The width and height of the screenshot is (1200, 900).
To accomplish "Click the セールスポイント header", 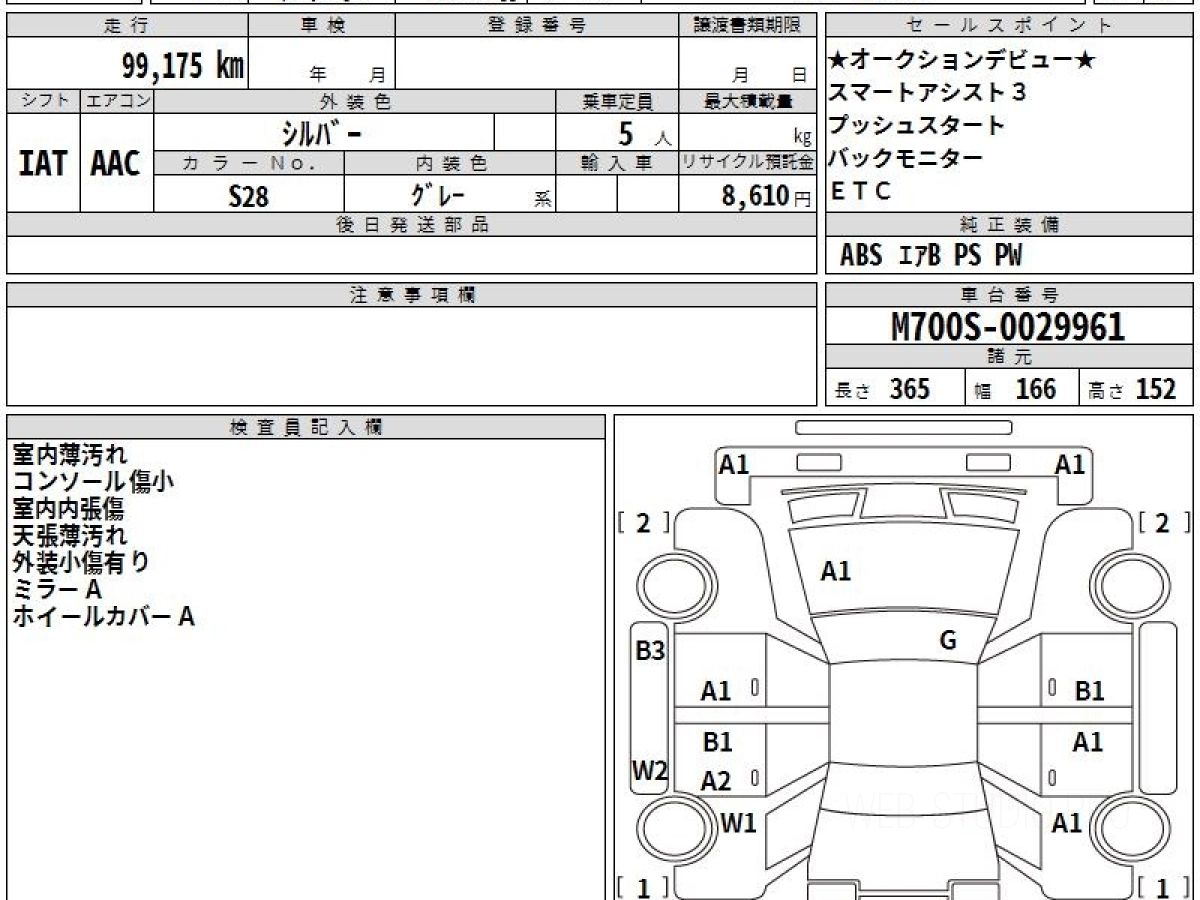I will coord(1010,26).
